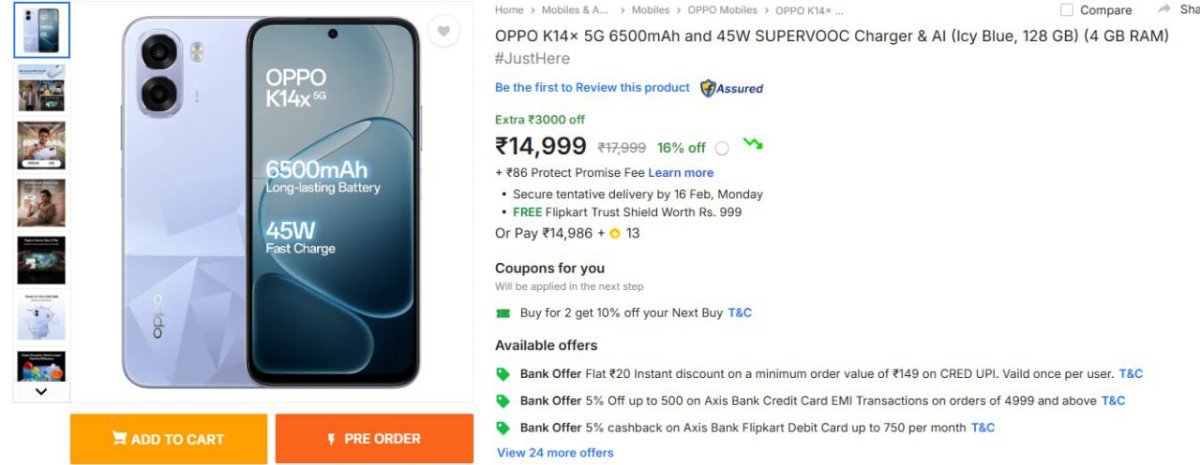1200x465 pixels.
Task: Click the green price drop trend icon
Action: (x=753, y=145)
